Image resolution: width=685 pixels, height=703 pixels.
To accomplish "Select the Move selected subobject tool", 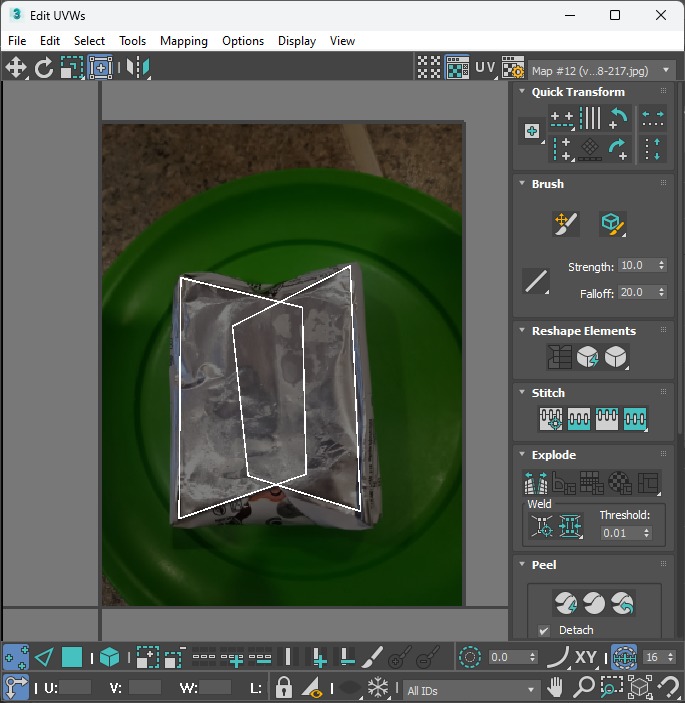I will click(16, 68).
